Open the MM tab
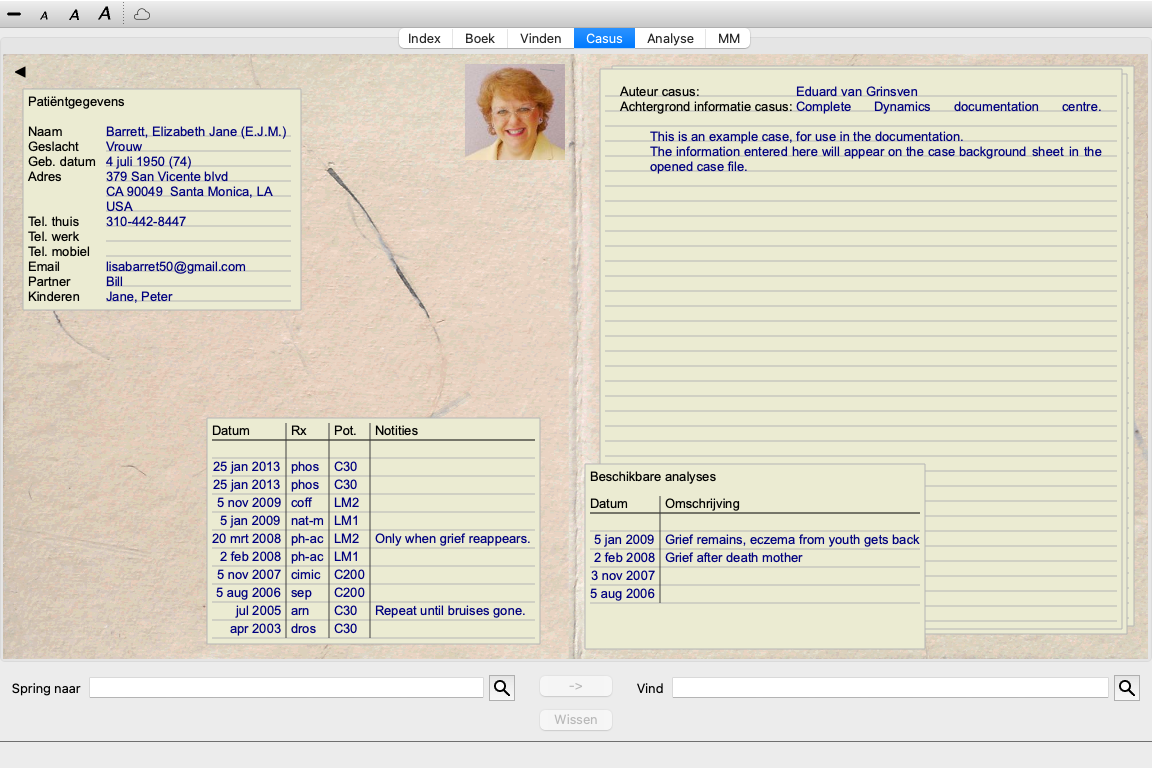 point(729,38)
